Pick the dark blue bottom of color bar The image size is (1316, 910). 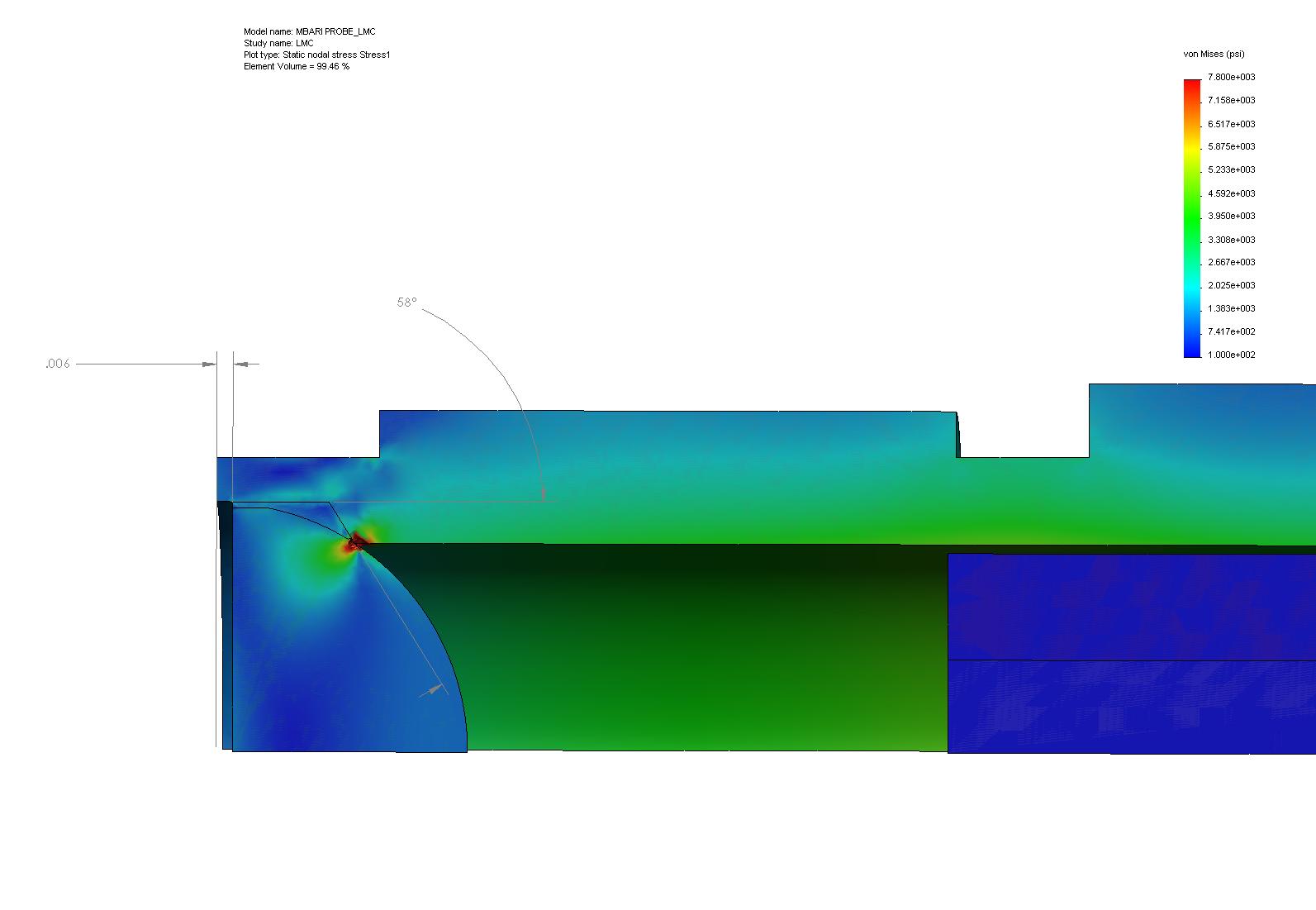pos(1192,349)
